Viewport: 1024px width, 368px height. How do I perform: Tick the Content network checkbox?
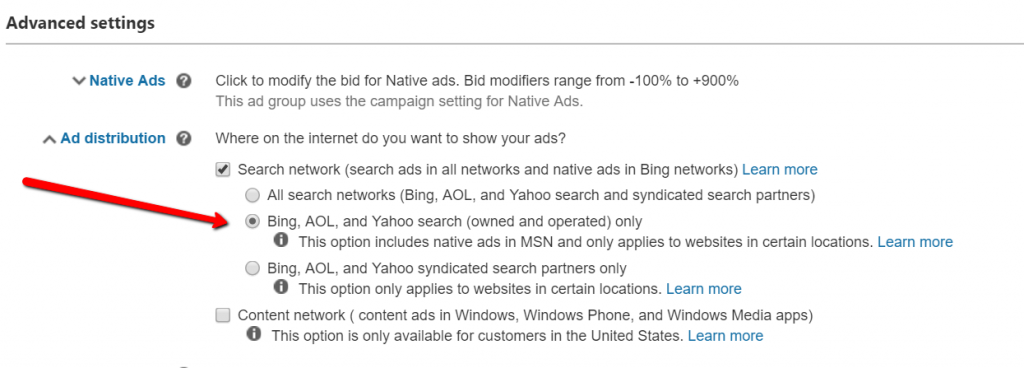pos(223,316)
